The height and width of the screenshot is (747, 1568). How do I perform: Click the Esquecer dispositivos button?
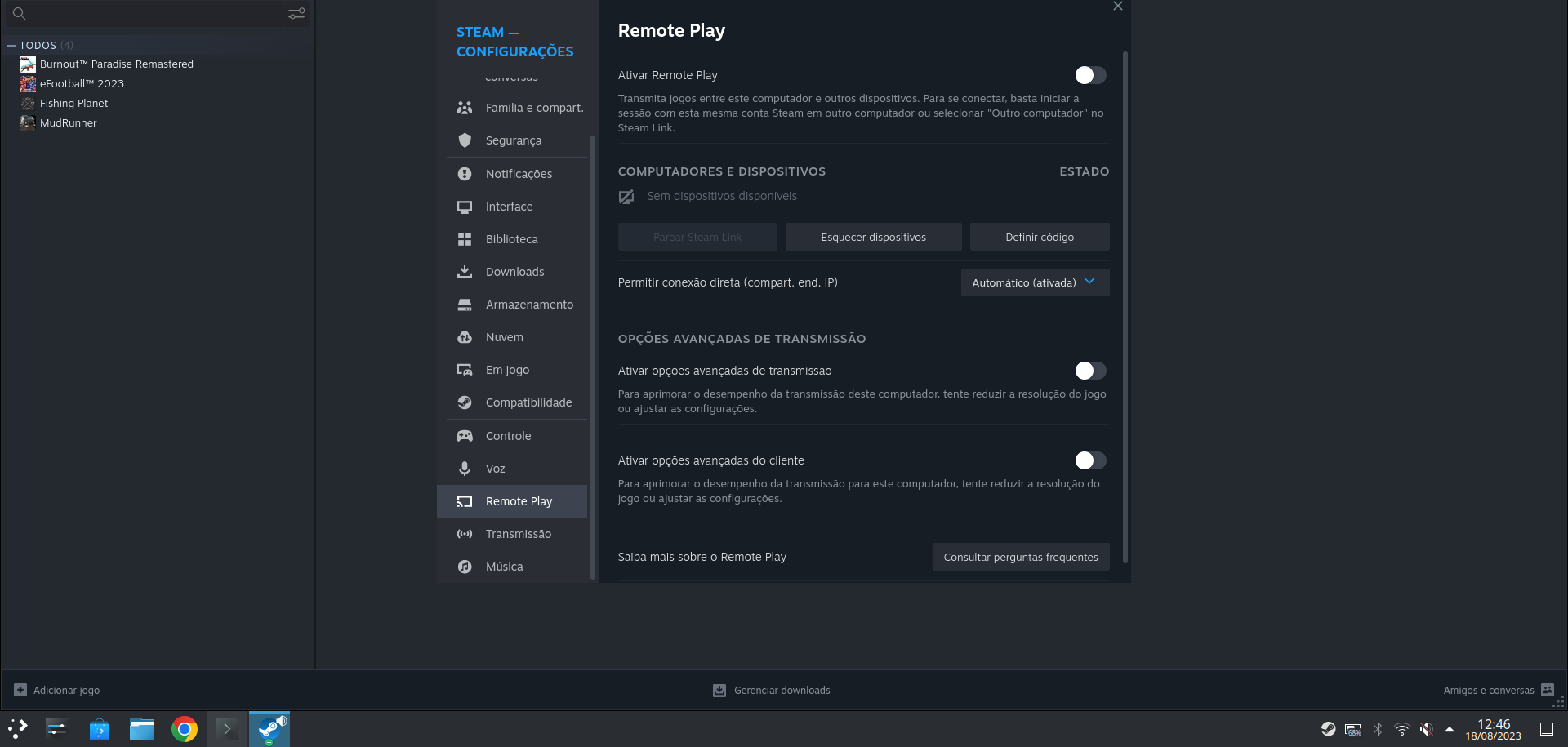(x=873, y=237)
